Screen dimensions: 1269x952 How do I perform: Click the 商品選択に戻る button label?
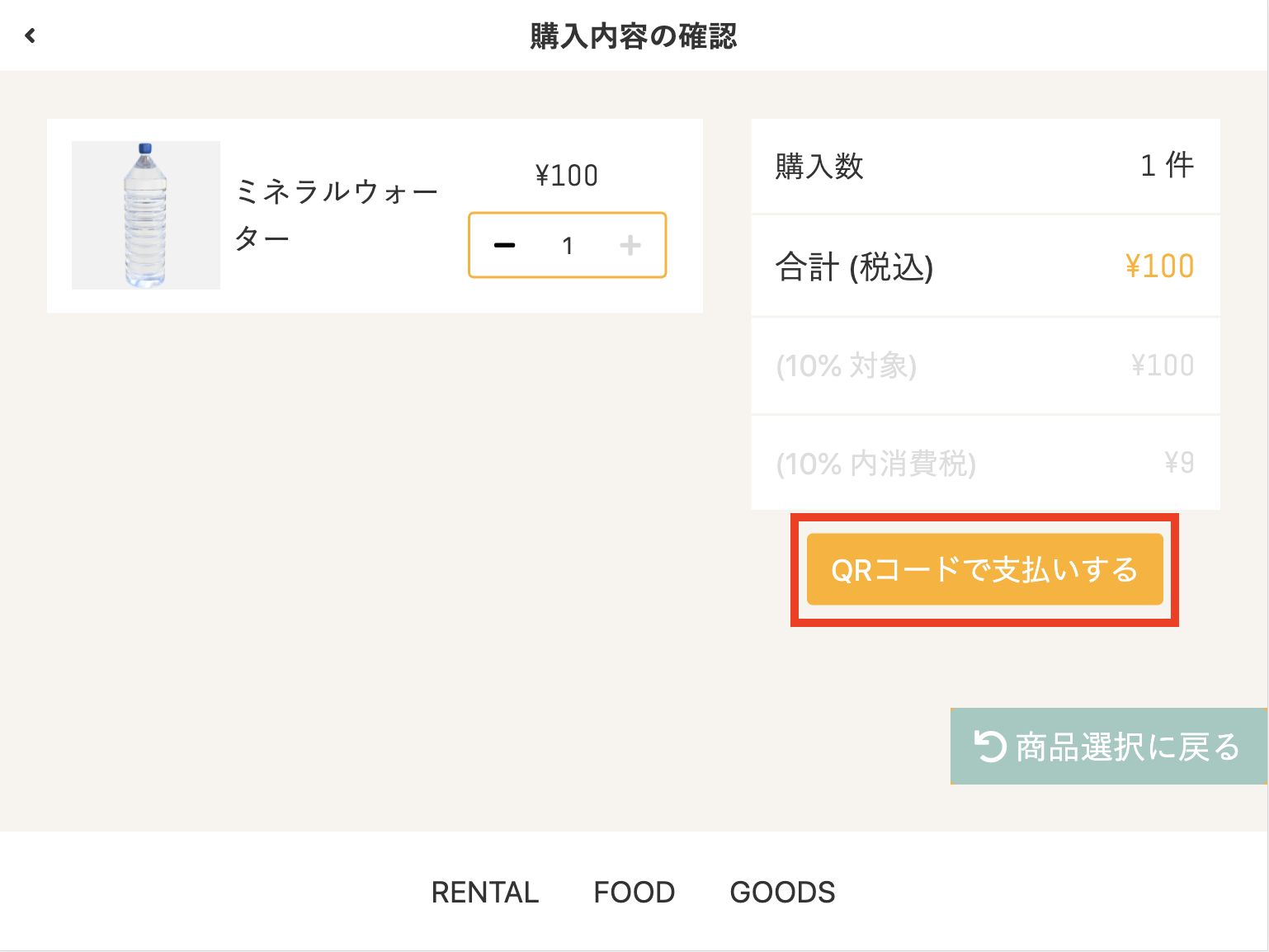[1127, 747]
